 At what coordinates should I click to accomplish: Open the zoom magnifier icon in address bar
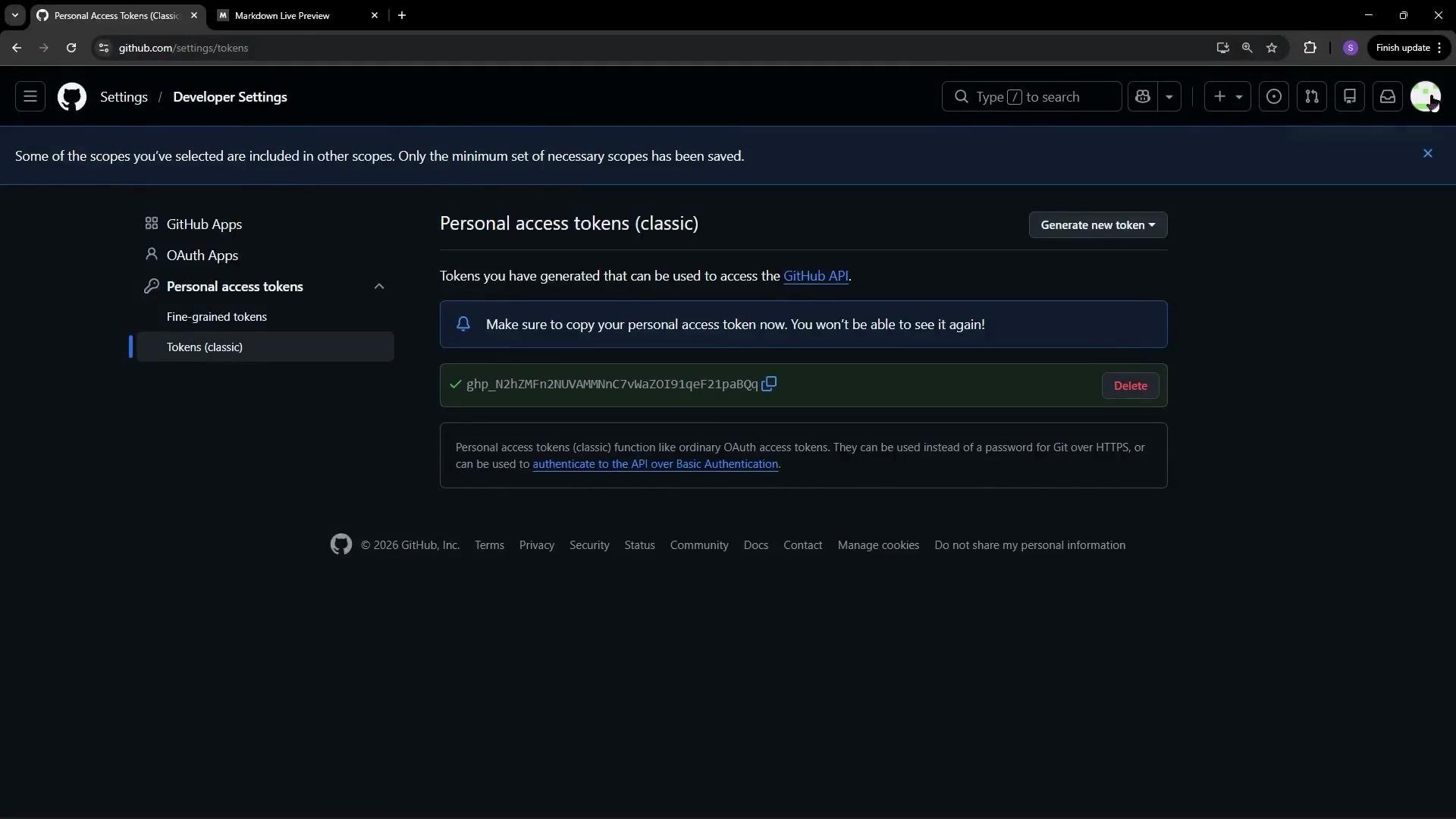coord(1247,48)
